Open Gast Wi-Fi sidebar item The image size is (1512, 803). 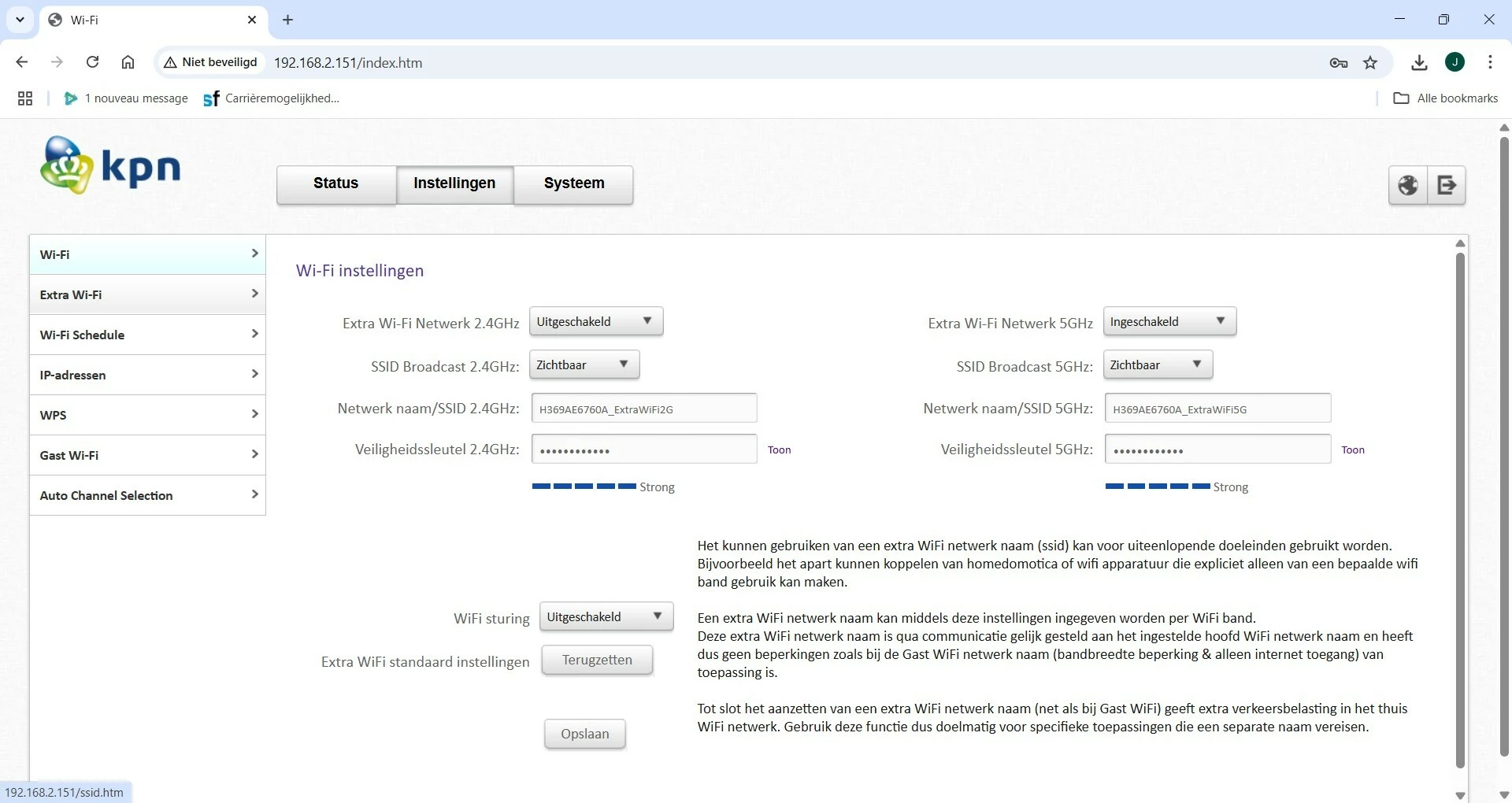147,455
